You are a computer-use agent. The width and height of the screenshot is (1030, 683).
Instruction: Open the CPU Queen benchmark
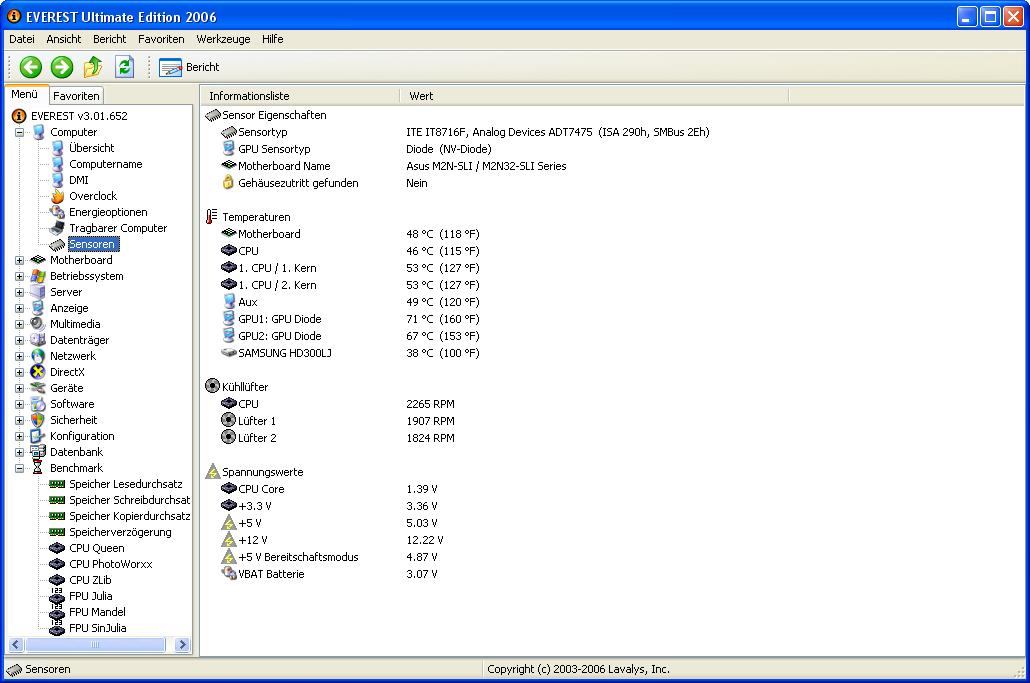[97, 548]
